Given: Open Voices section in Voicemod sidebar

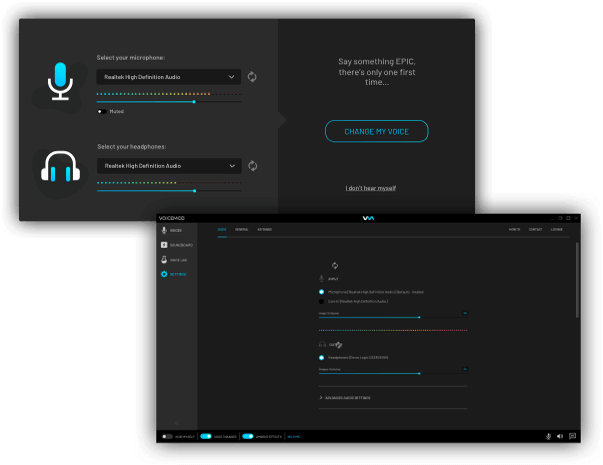Looking at the screenshot, I should pyautogui.click(x=172, y=230).
